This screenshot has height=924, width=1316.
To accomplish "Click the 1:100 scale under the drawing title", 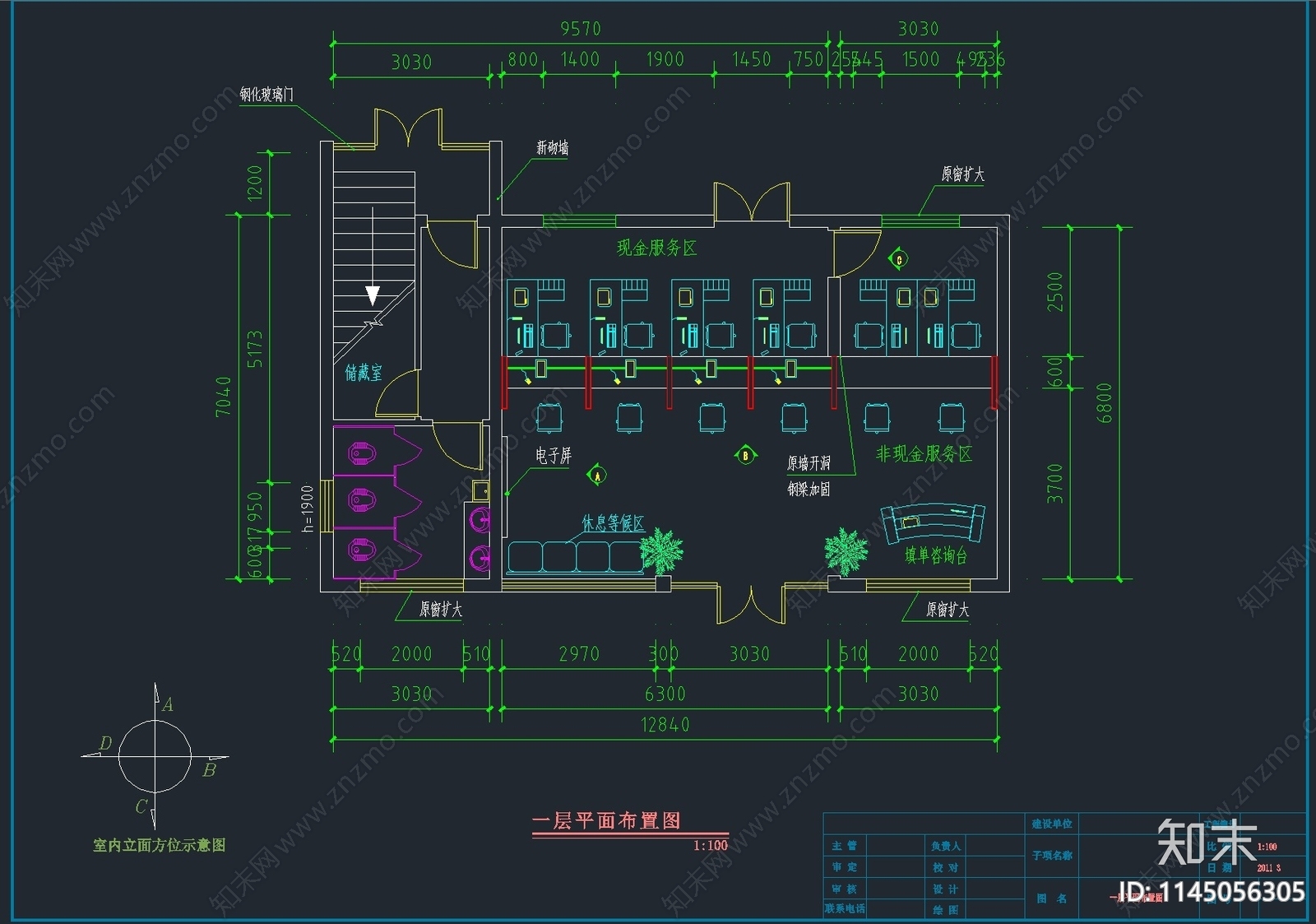I will point(711,845).
